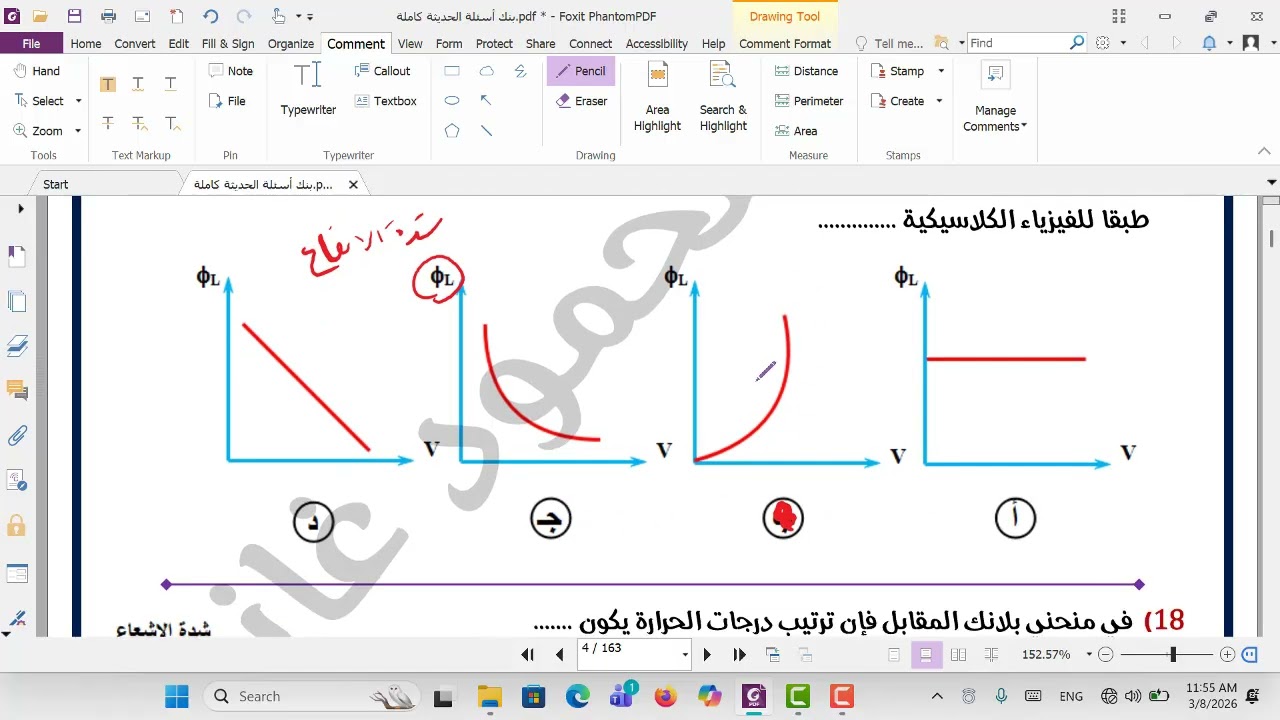Screen dimensions: 1280x720
Task: Choose the Oval drawing shape
Action: tap(452, 101)
